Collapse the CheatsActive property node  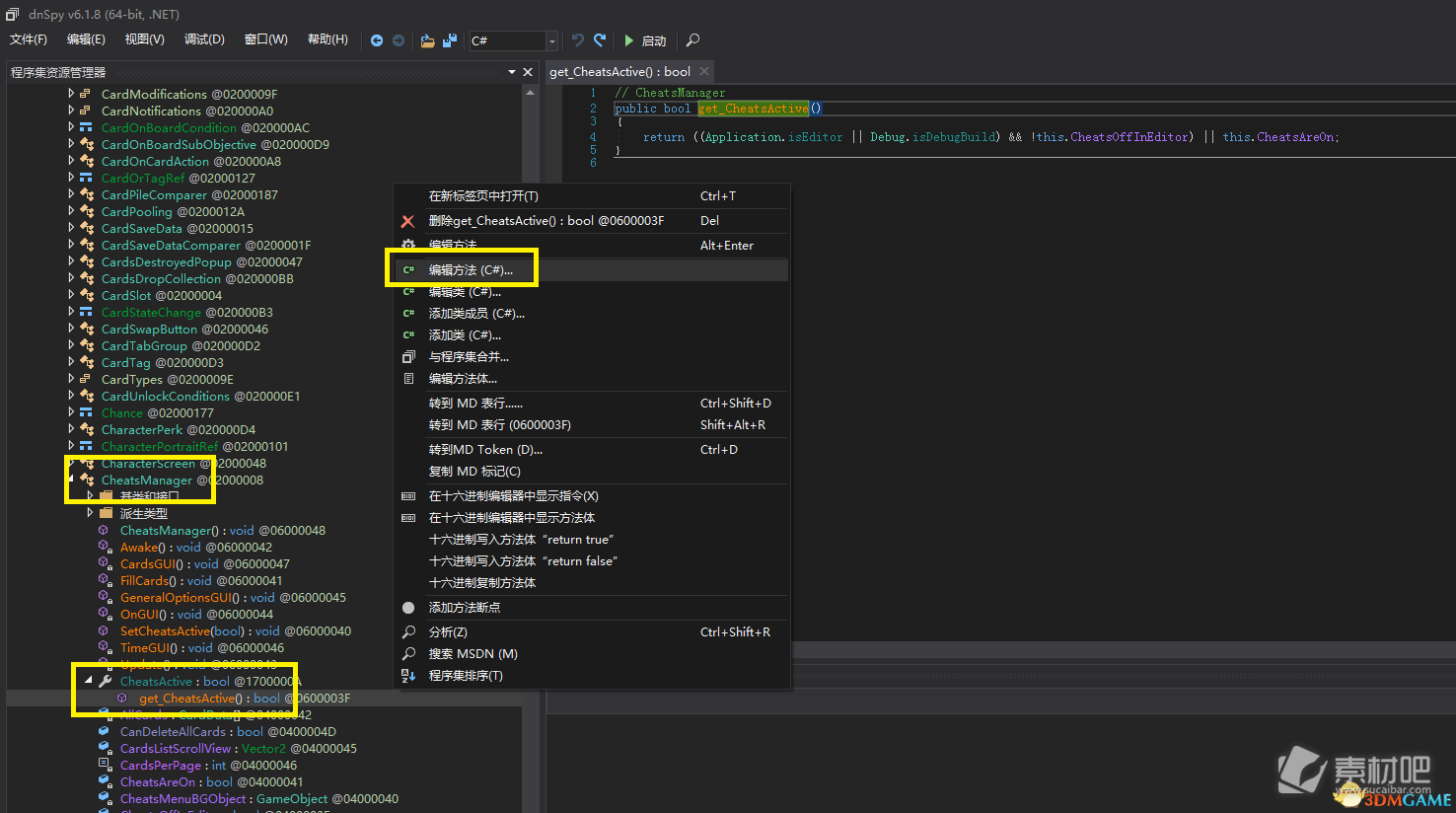(89, 681)
